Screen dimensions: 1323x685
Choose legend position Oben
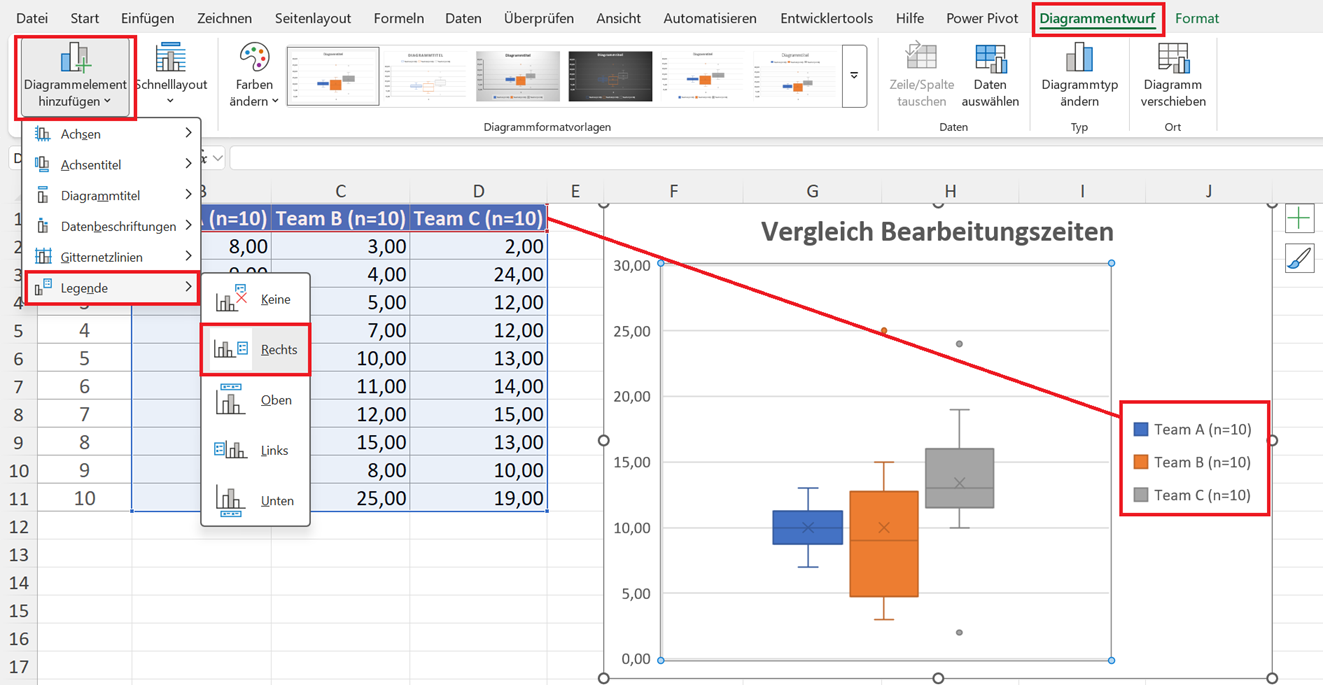[x=256, y=400]
